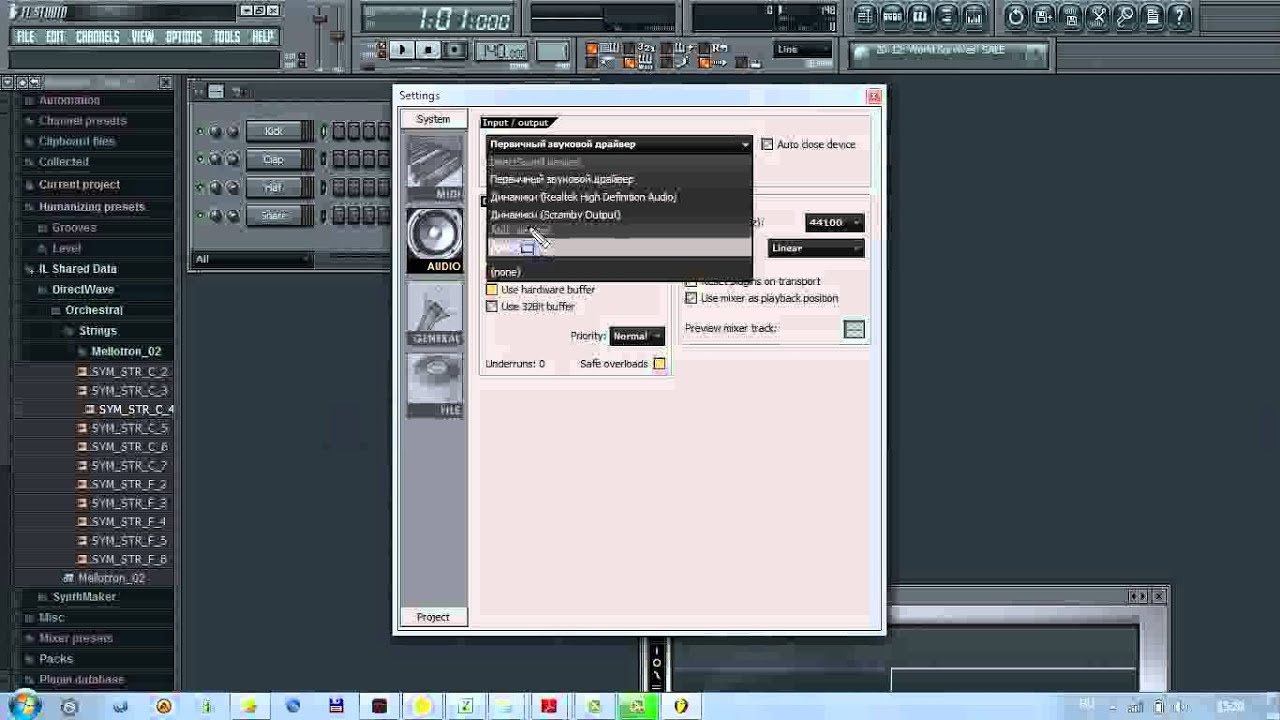Open the mixer view icon in toolbar
This screenshot has width=1280, height=720.
click(x=973, y=16)
